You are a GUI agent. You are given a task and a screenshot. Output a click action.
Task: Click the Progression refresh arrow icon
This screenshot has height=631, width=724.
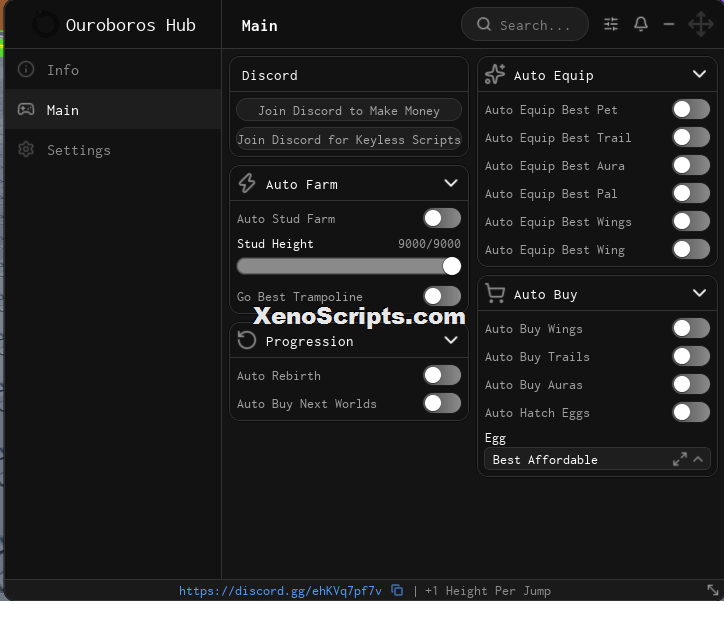tap(247, 340)
